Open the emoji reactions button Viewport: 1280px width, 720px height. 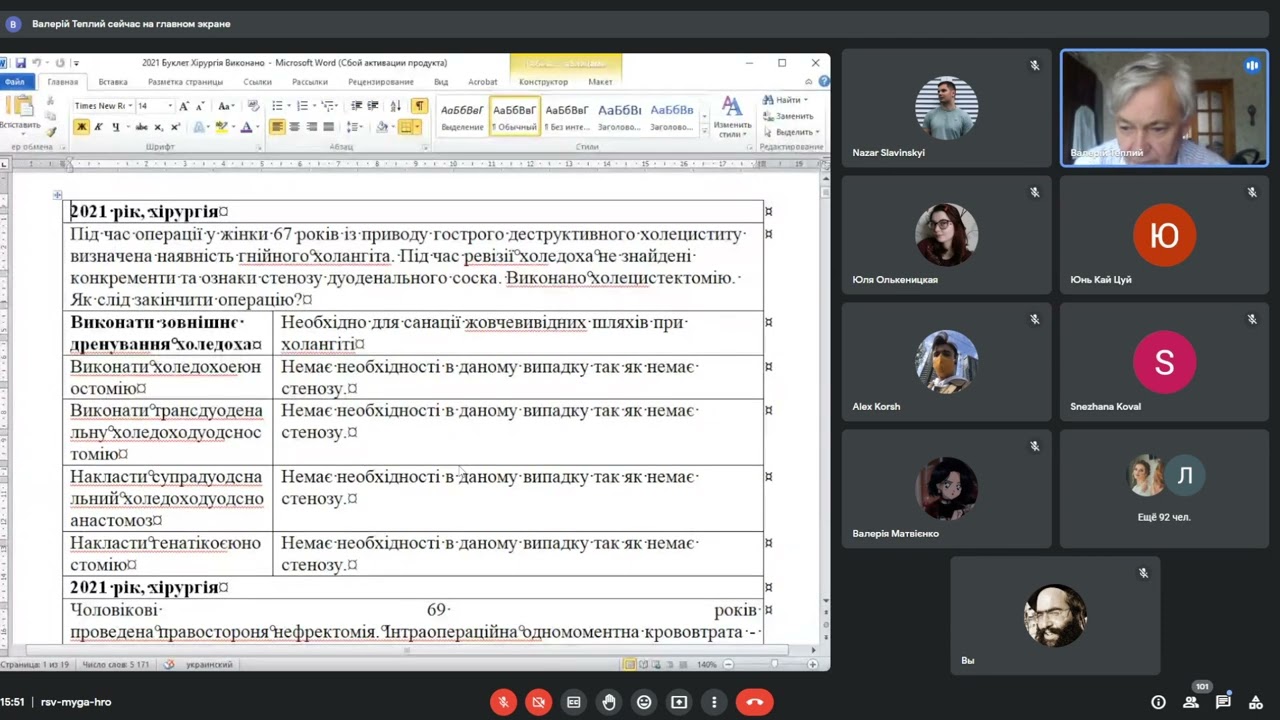(x=644, y=702)
